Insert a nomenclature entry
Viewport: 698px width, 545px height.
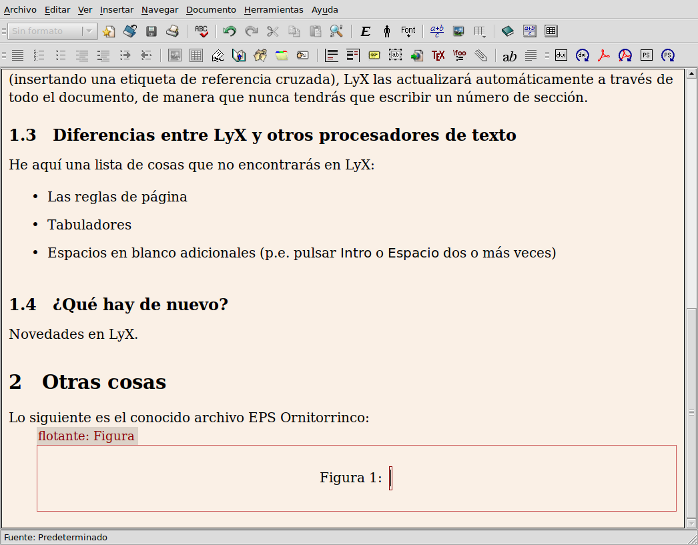(303, 56)
